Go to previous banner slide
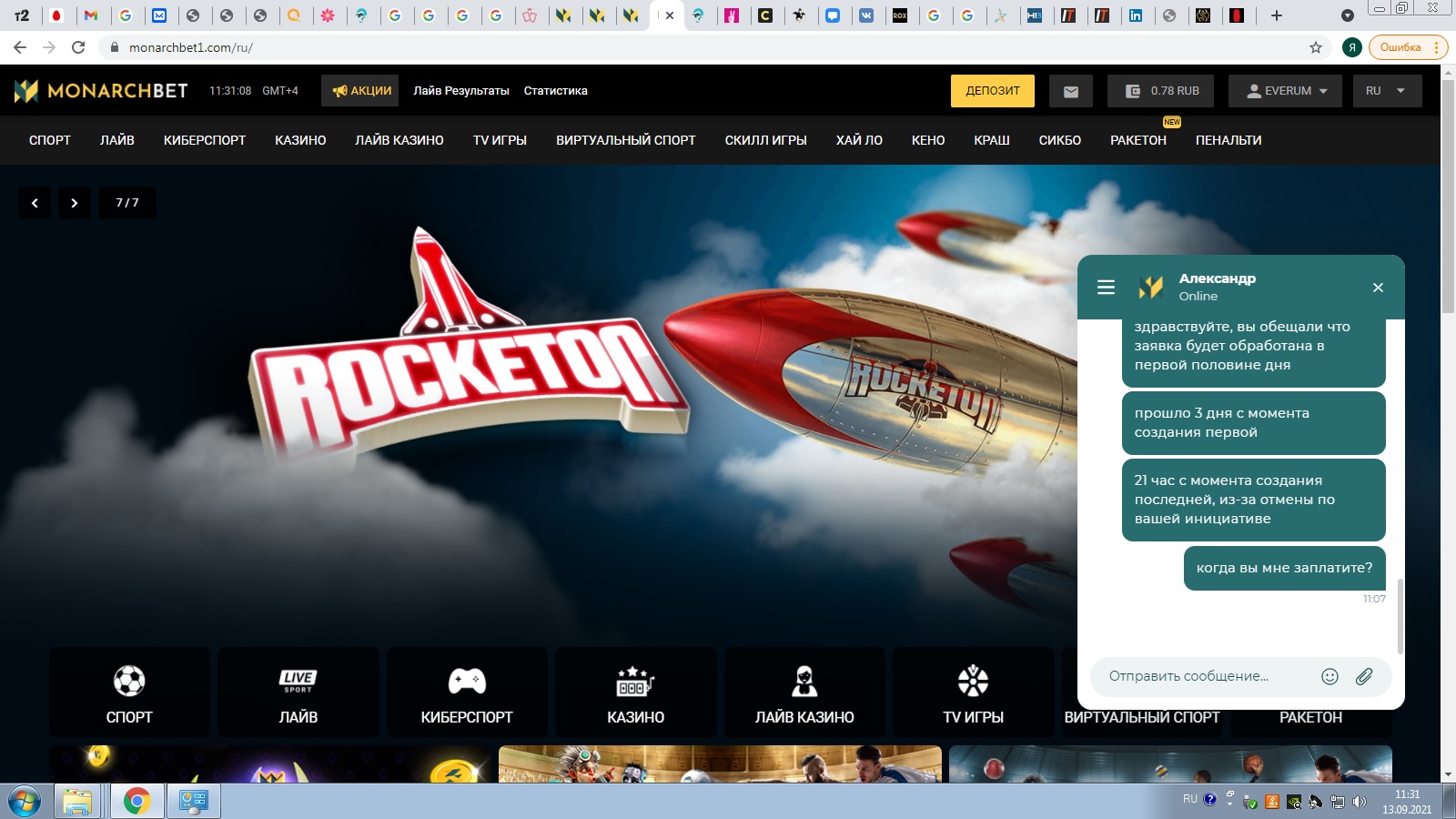This screenshot has height=819, width=1456. (x=35, y=203)
